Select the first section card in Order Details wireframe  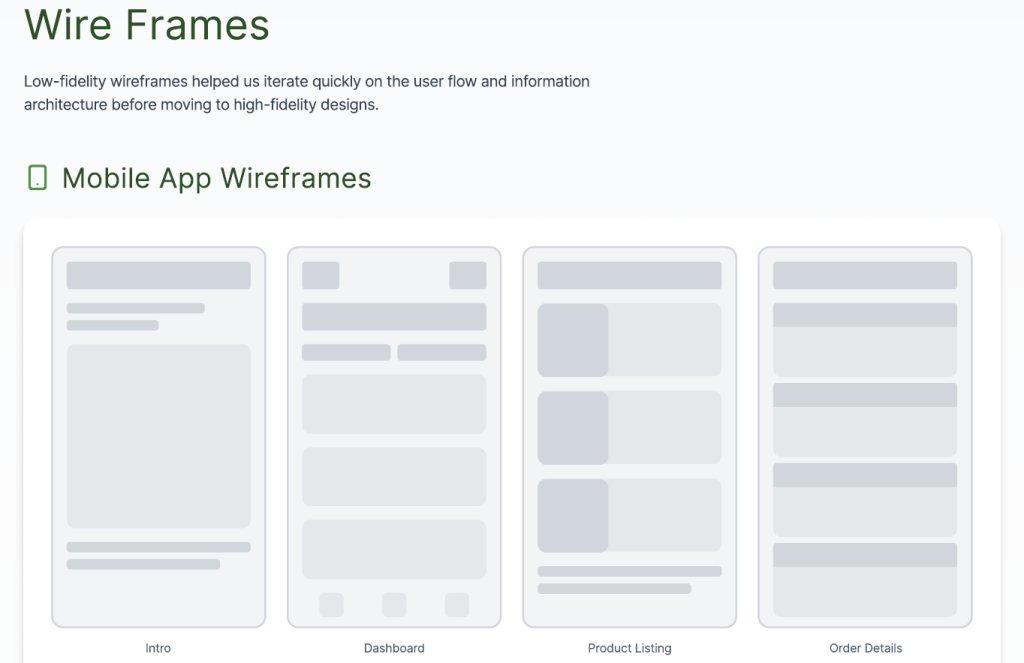click(865, 340)
